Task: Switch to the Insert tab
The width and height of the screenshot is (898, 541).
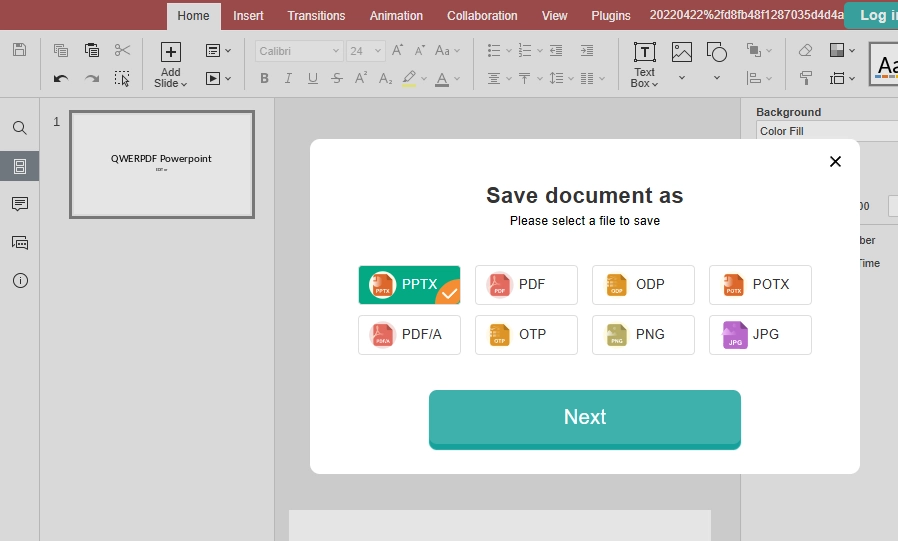Action: (x=248, y=16)
